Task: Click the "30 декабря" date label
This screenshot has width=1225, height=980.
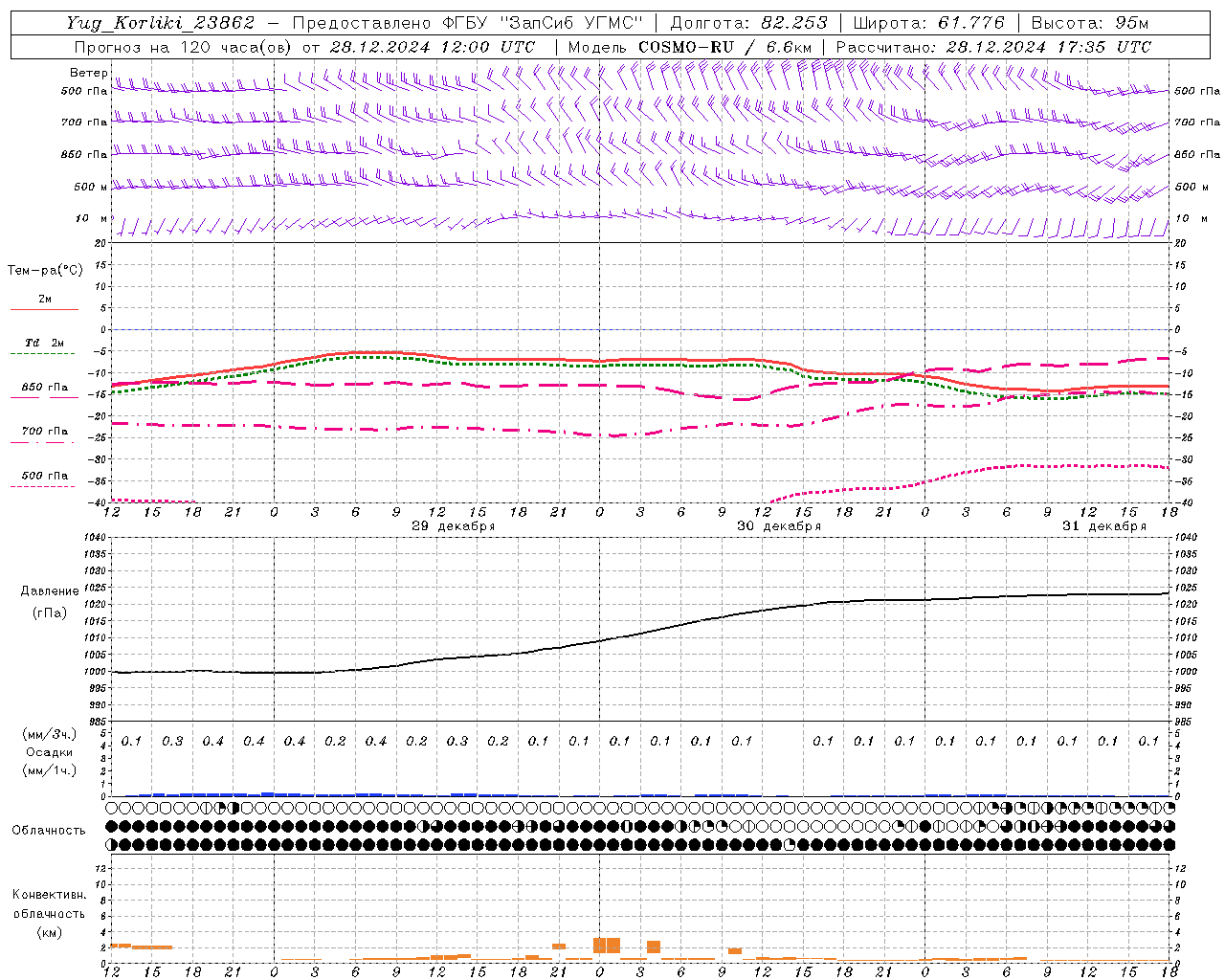Action: click(778, 526)
